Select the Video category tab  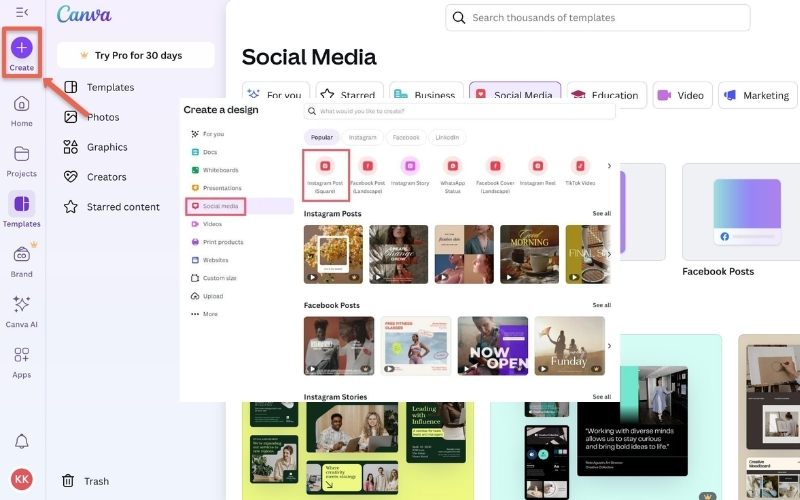pyautogui.click(x=682, y=95)
